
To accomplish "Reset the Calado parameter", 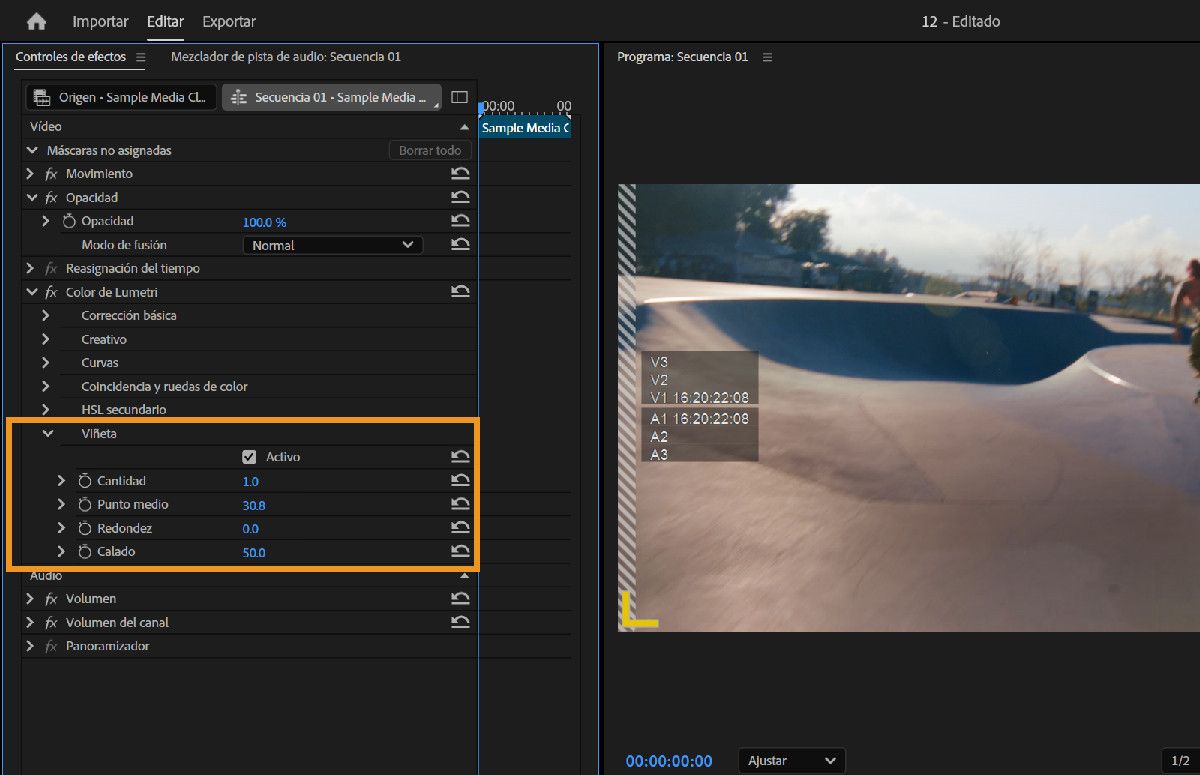I will (460, 552).
